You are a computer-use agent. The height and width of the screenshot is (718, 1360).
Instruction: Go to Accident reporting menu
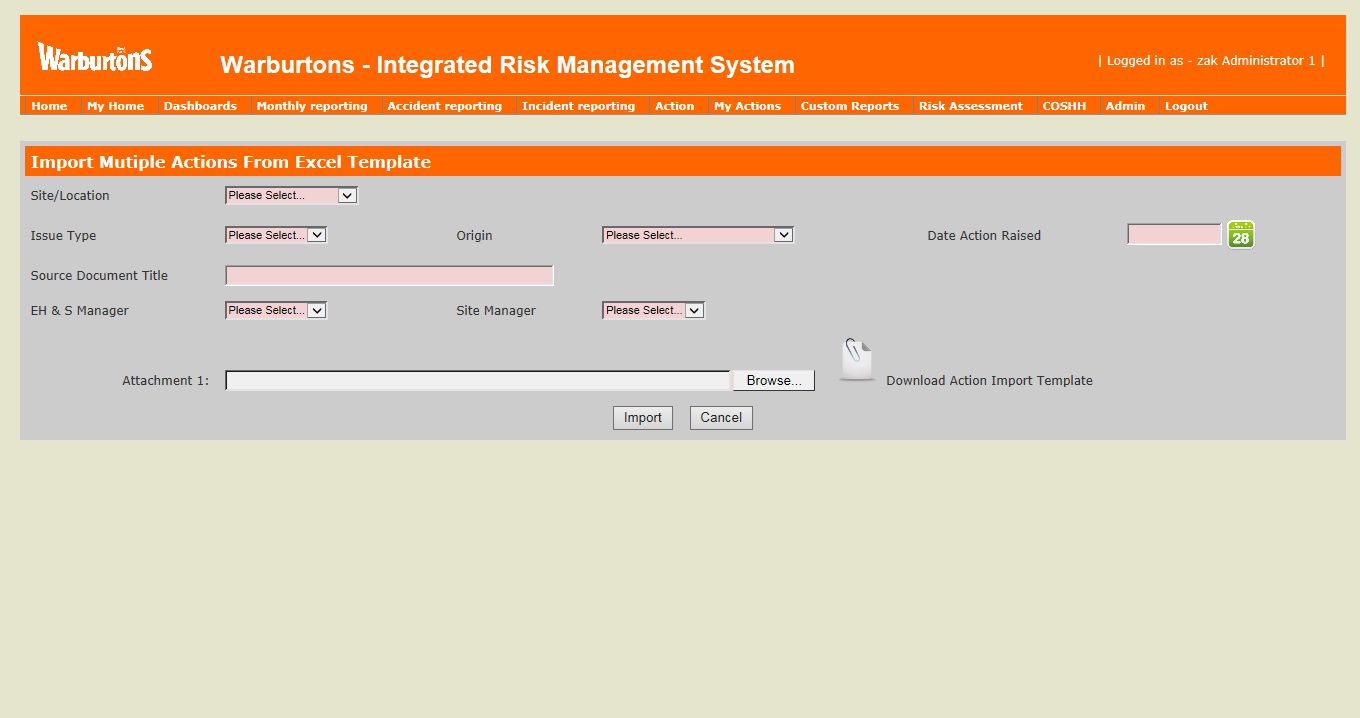click(x=444, y=106)
